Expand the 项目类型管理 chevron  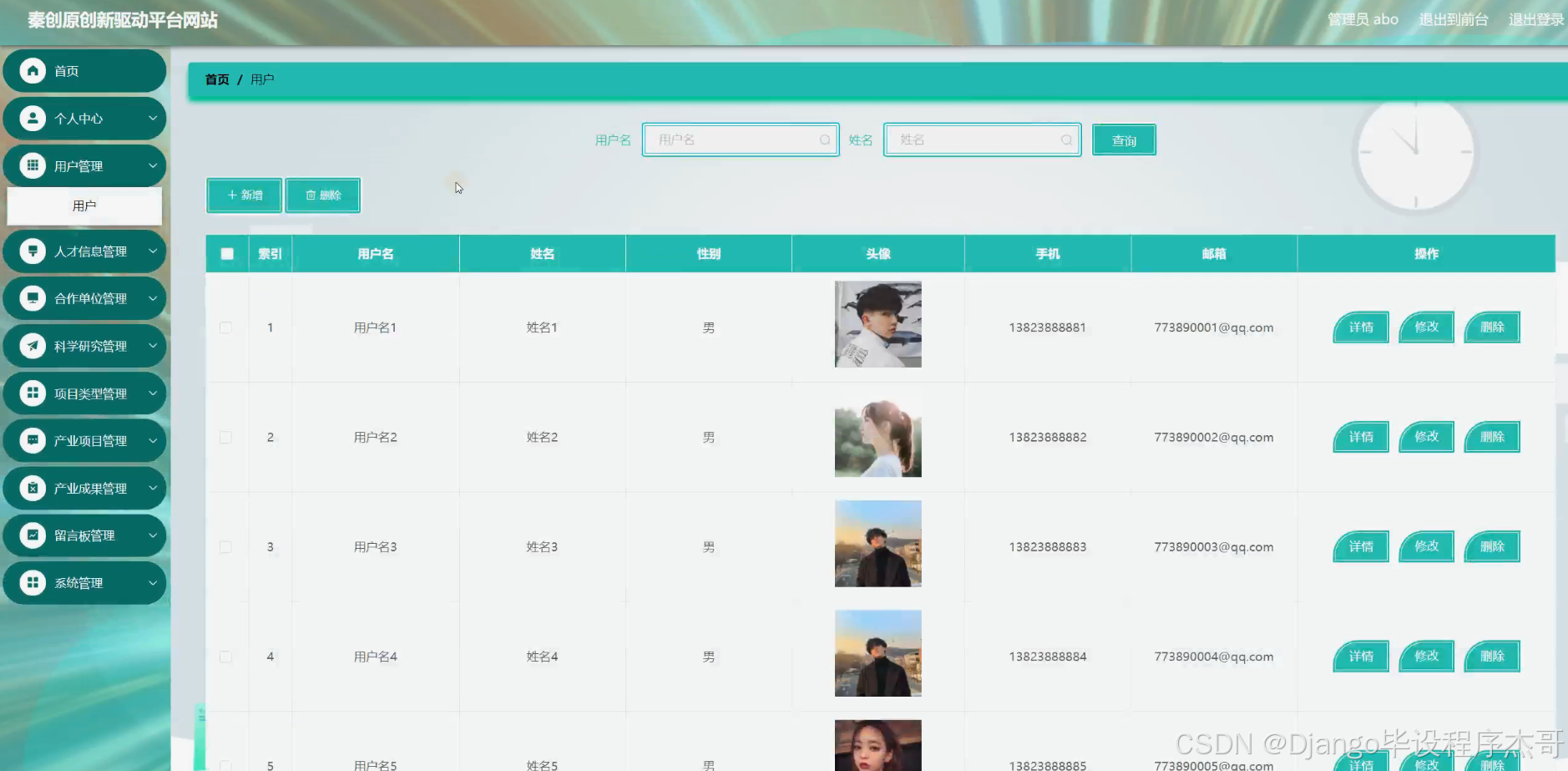[x=153, y=393]
